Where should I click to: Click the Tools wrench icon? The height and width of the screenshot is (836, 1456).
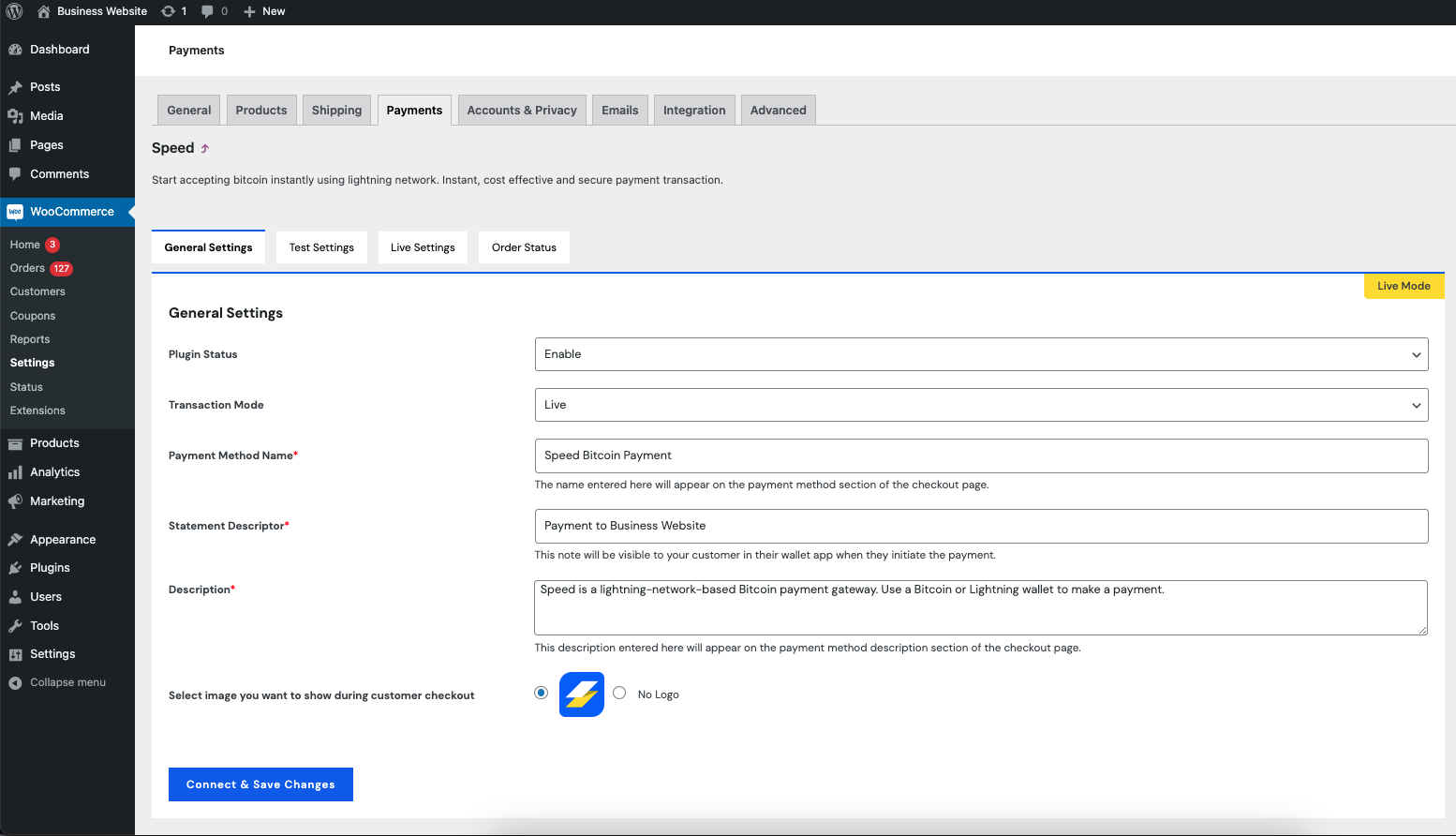pyautogui.click(x=15, y=626)
